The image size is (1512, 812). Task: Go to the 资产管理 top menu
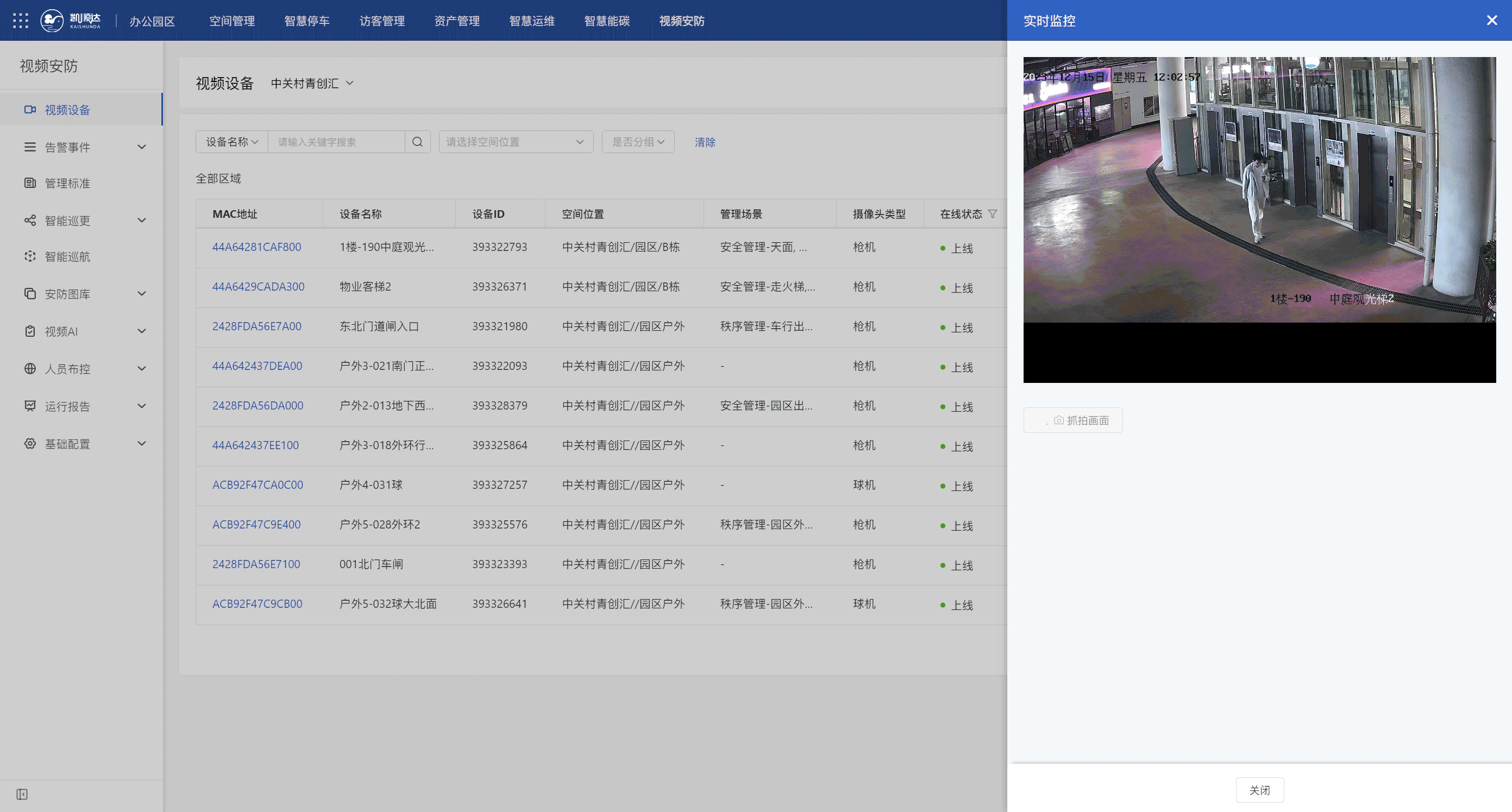457,21
